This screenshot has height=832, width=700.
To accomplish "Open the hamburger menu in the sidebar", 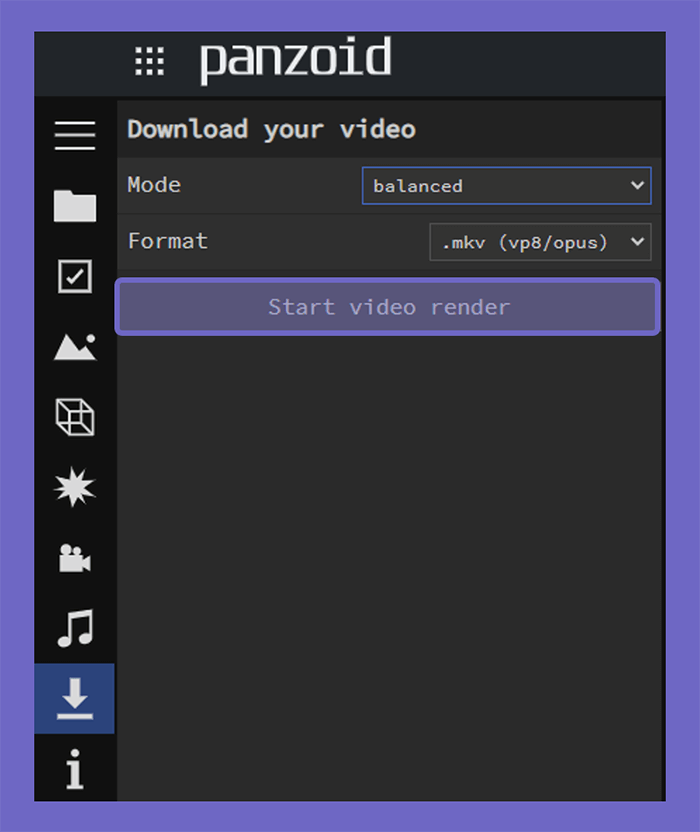I will (x=75, y=135).
